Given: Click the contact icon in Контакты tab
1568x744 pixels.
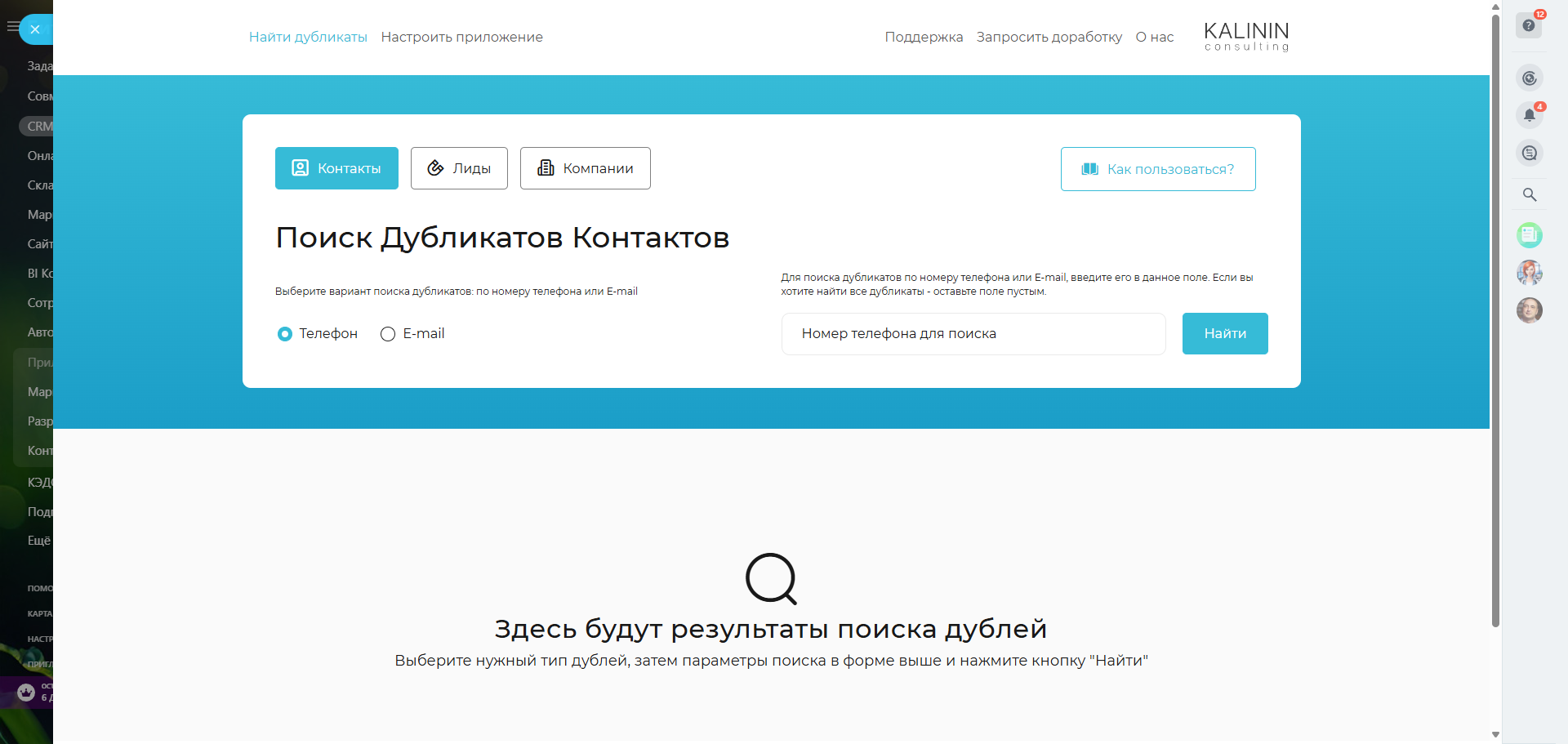Looking at the screenshot, I should 301,168.
